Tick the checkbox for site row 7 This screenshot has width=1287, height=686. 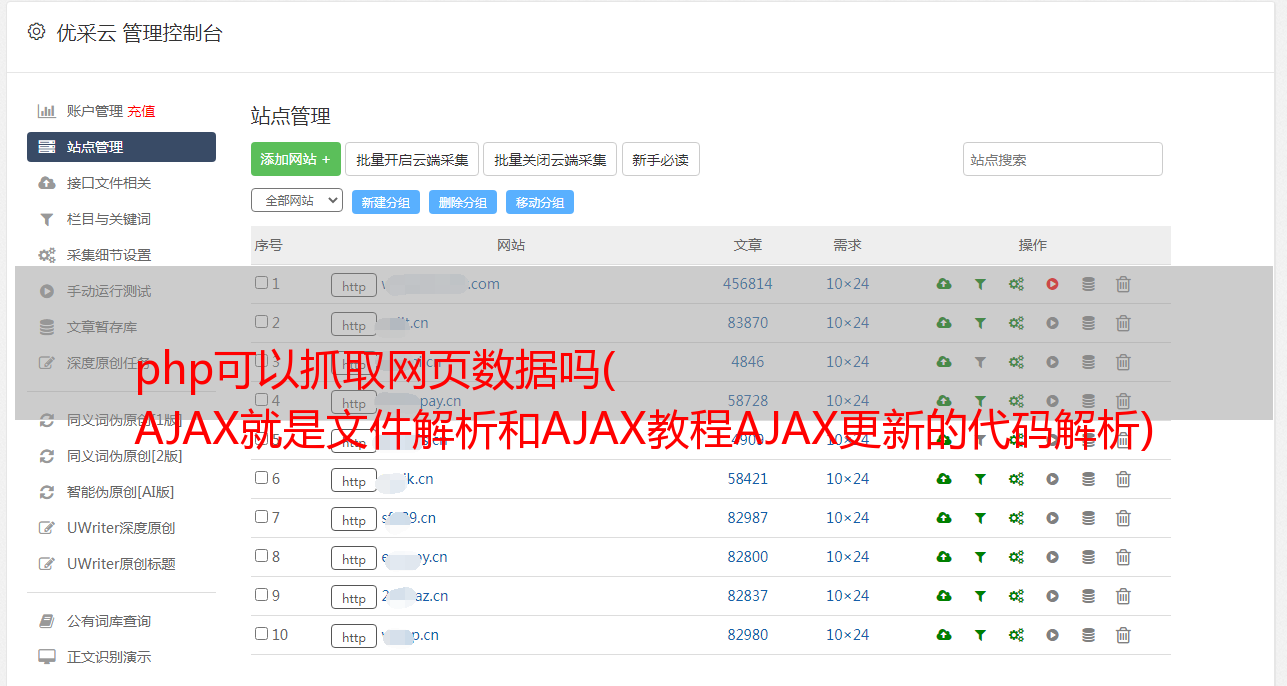point(261,517)
